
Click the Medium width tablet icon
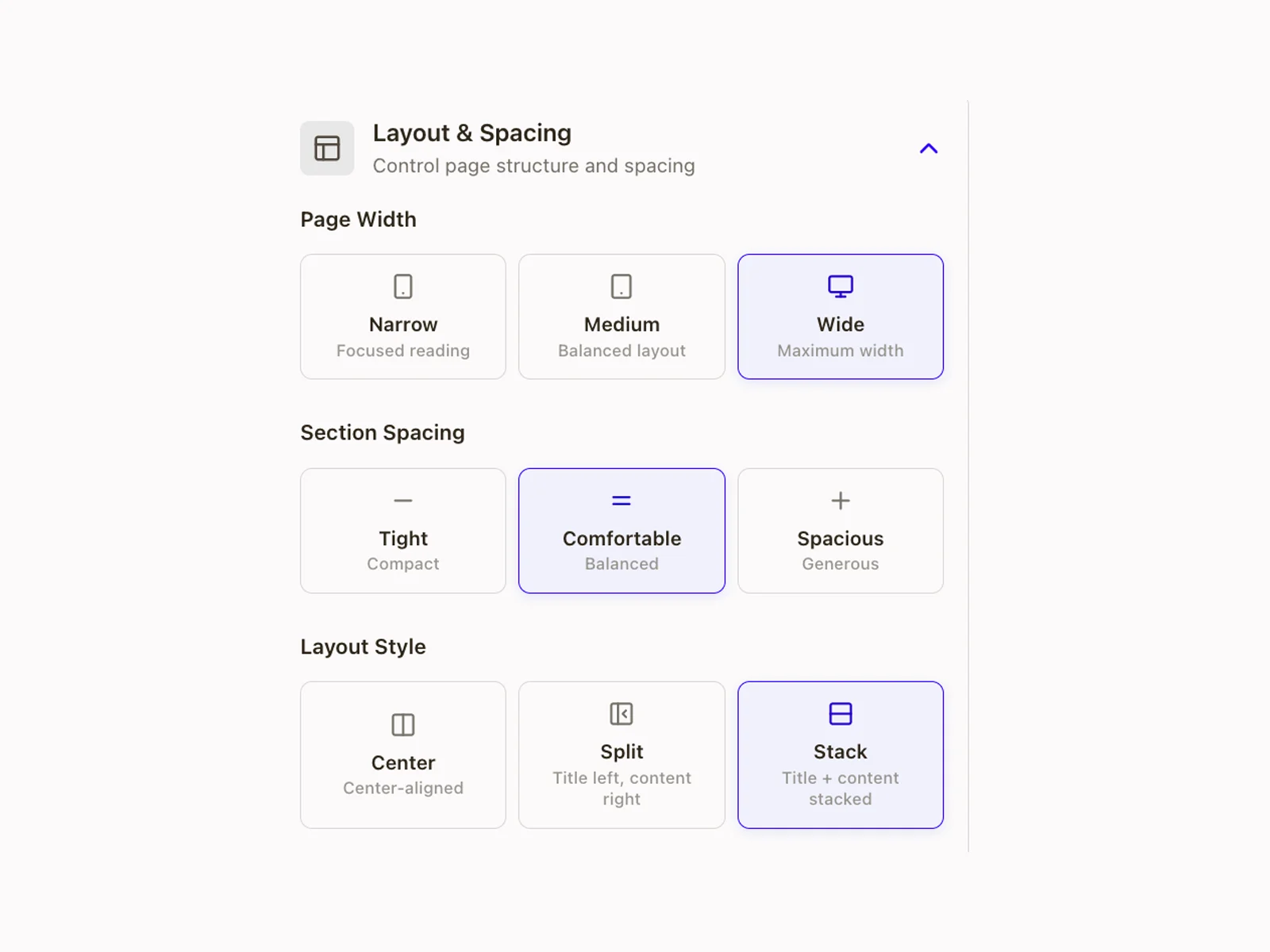tap(622, 286)
